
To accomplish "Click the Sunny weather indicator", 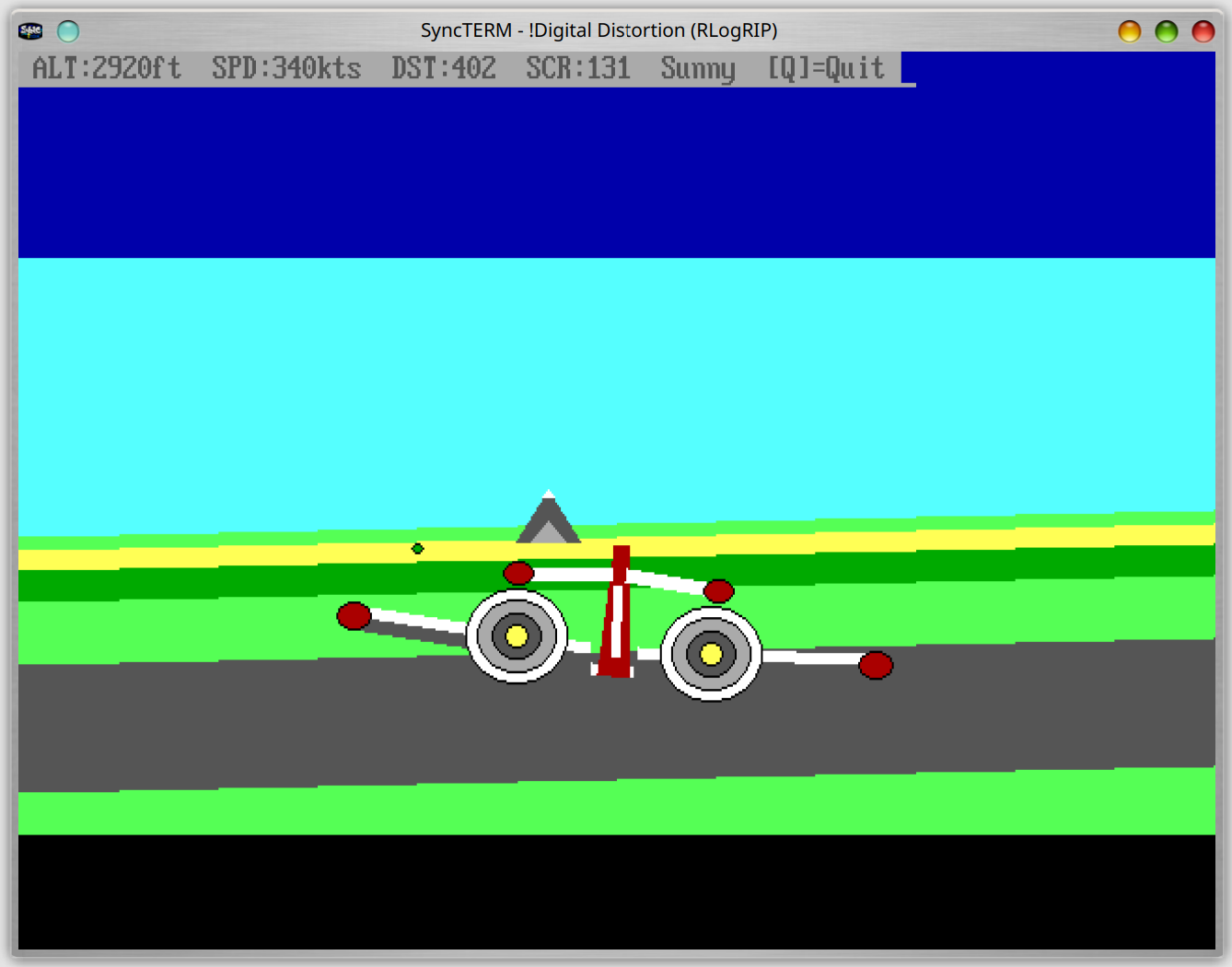I will pos(697,68).
